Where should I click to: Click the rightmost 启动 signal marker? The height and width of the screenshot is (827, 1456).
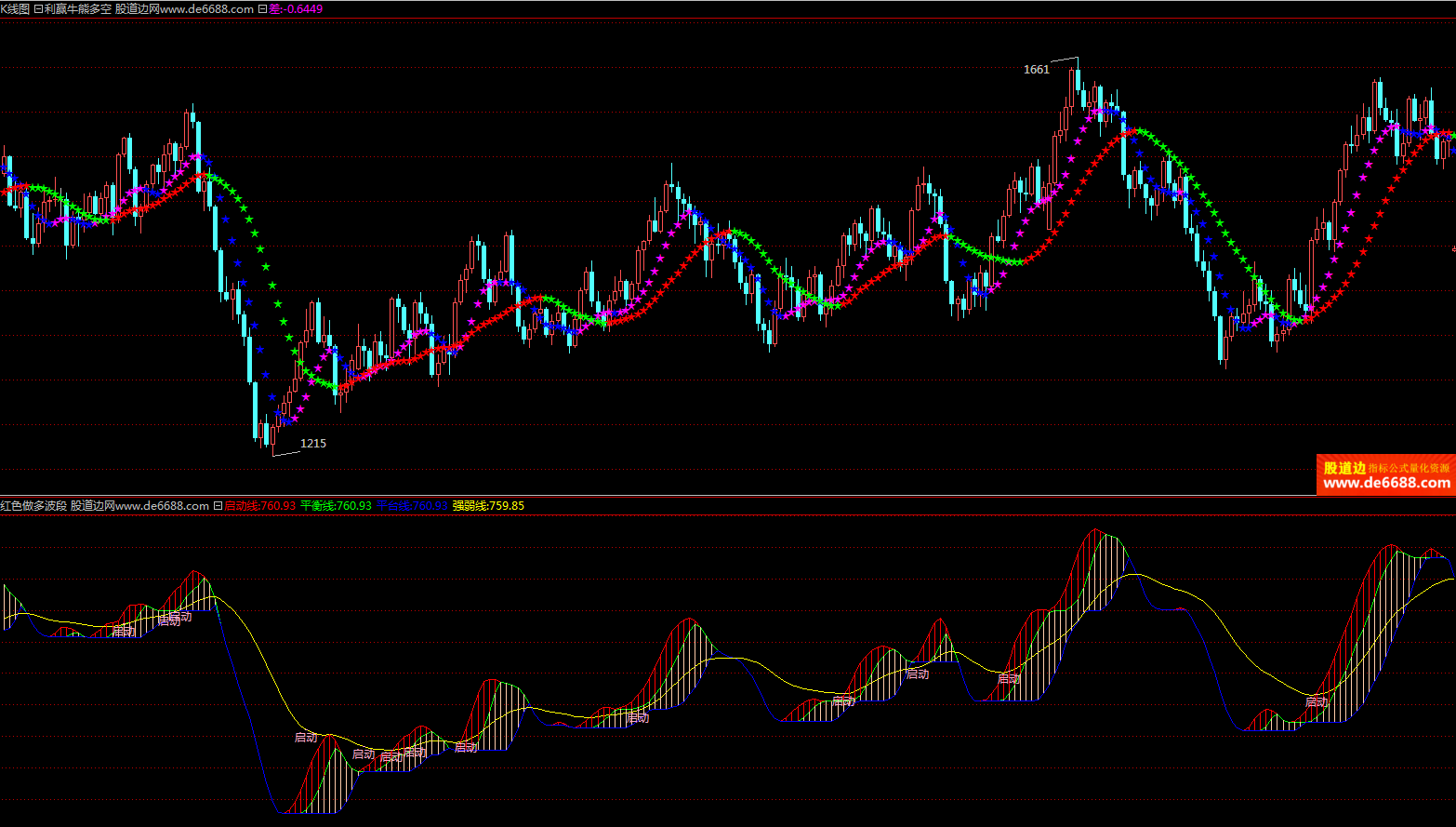click(1317, 702)
